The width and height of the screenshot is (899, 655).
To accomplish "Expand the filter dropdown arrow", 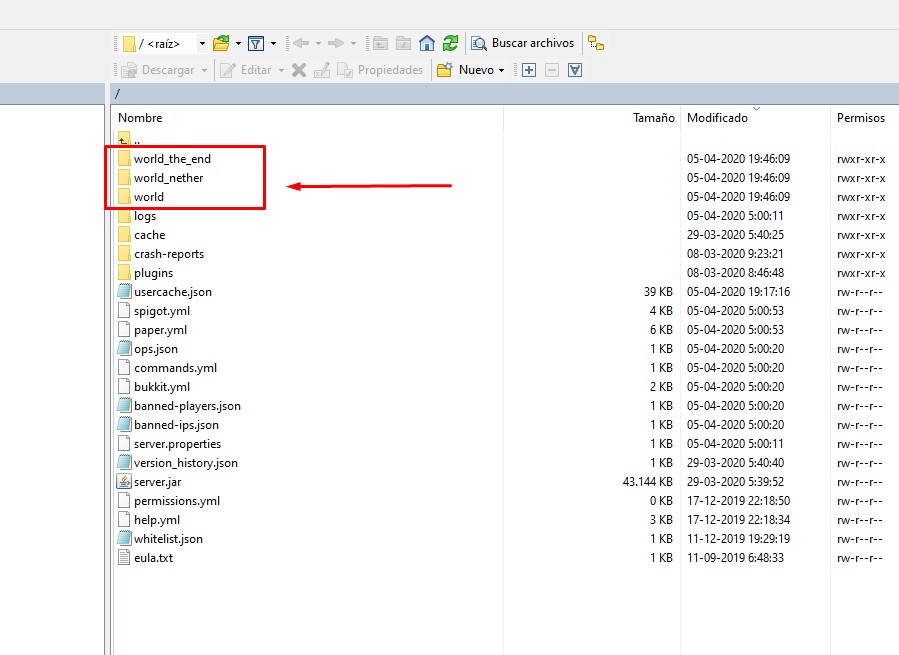I will [x=273, y=44].
